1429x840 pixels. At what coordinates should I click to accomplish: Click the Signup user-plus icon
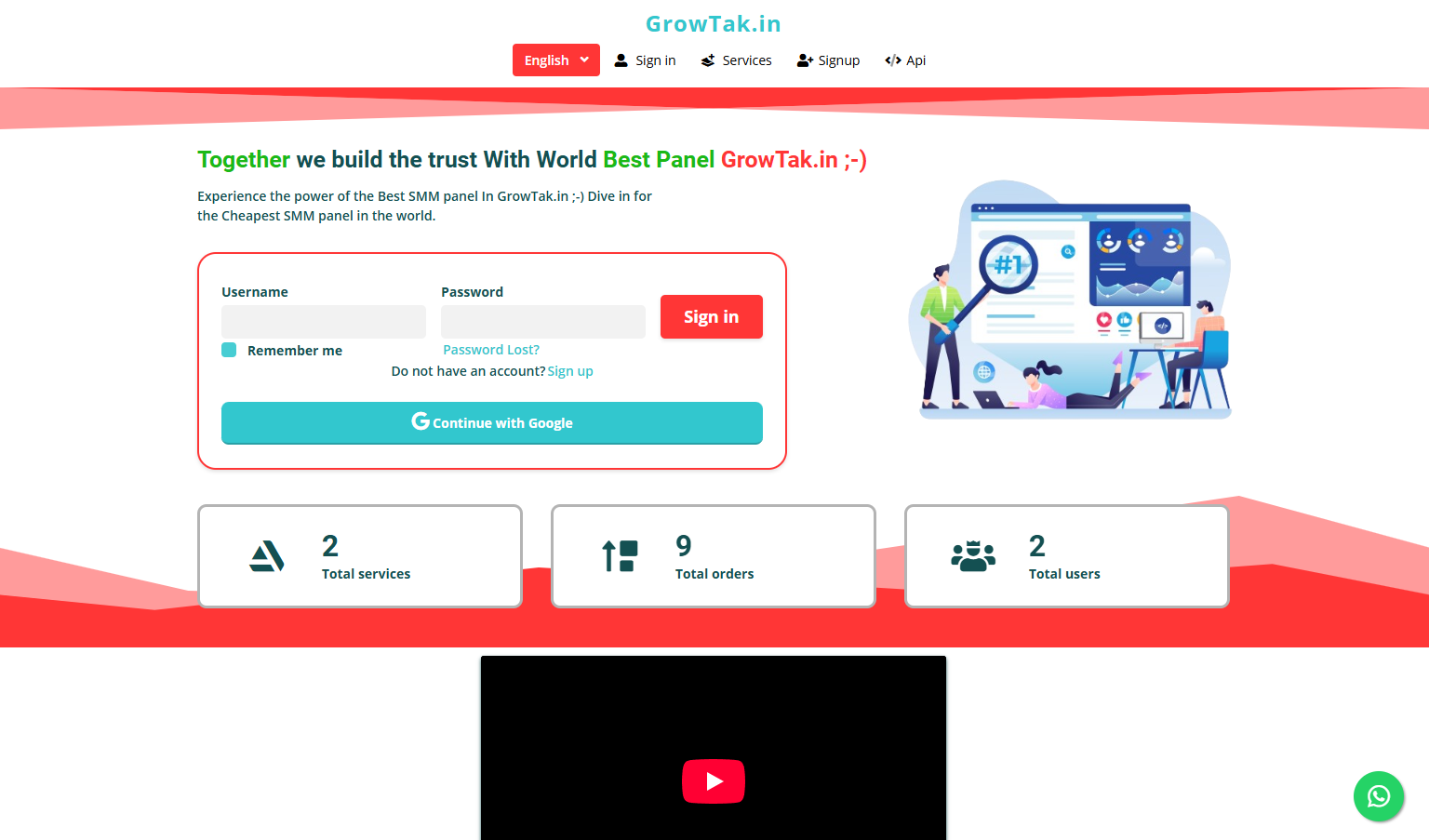805,60
